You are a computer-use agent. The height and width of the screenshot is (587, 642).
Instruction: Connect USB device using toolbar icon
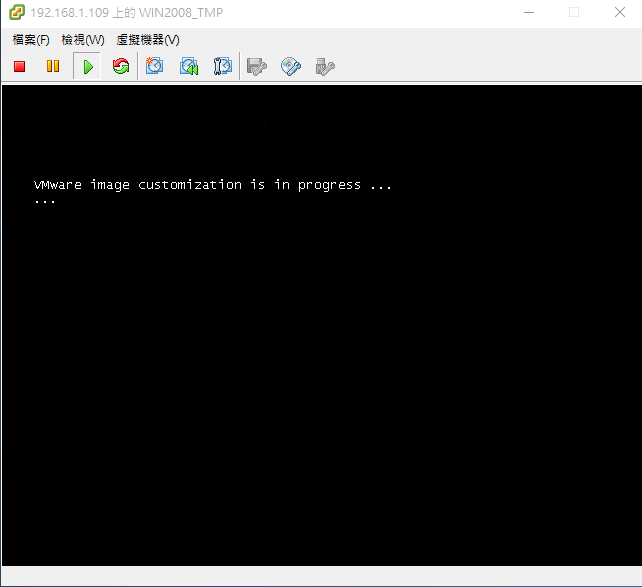pyautogui.click(x=325, y=67)
